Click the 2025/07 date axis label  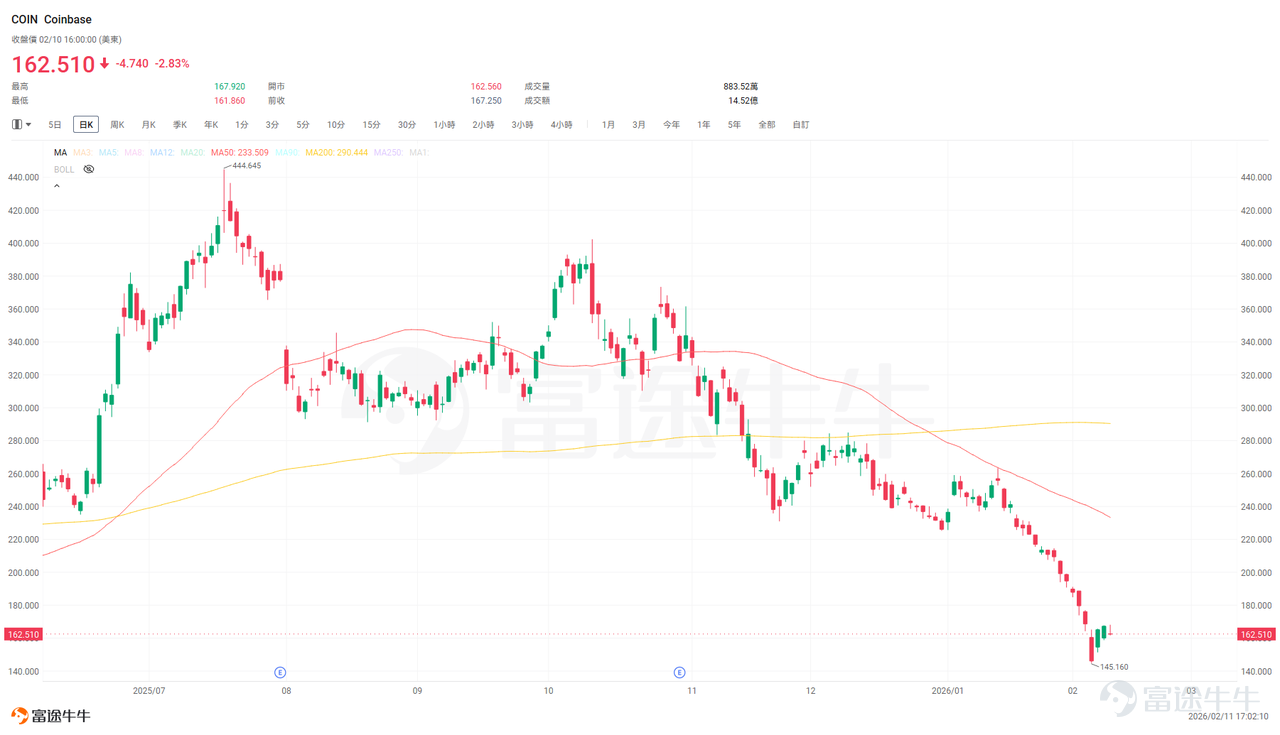(x=148, y=691)
